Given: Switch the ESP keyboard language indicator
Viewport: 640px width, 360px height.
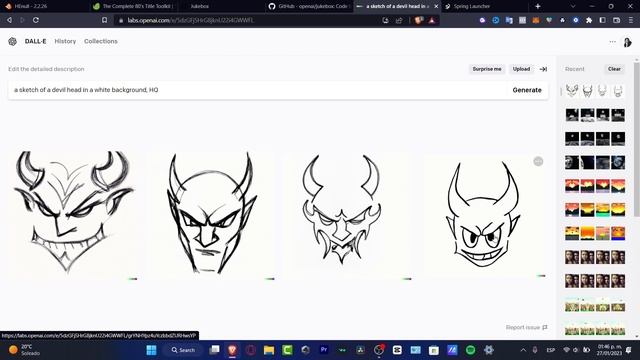Looking at the screenshot, I should (551, 350).
